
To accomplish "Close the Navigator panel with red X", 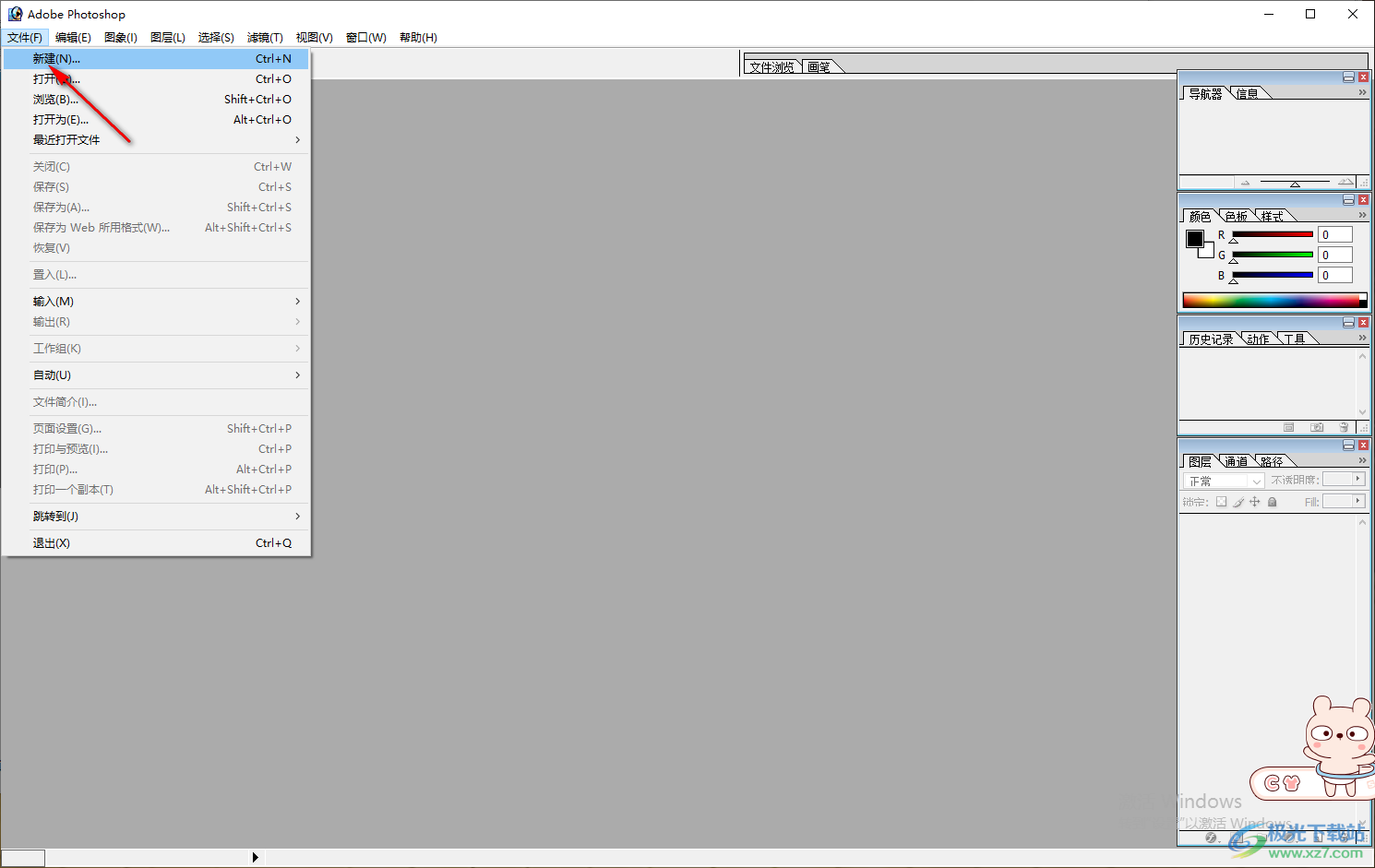I will pyautogui.click(x=1363, y=77).
